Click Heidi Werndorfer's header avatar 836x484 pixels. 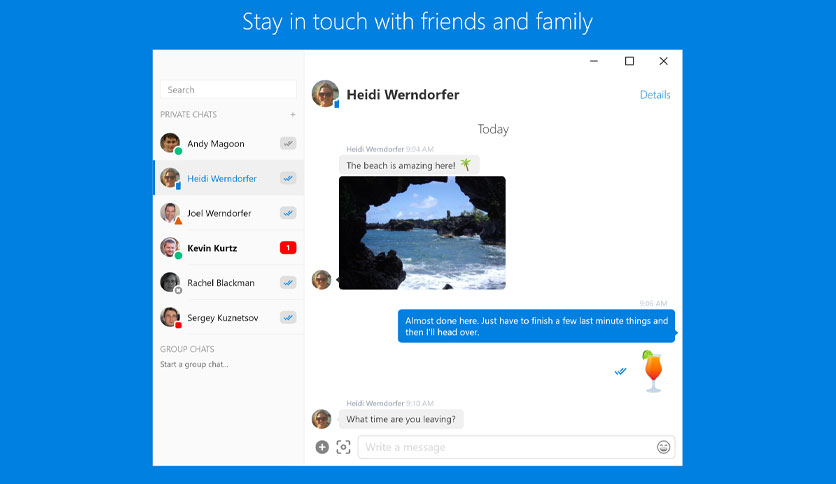pos(325,94)
